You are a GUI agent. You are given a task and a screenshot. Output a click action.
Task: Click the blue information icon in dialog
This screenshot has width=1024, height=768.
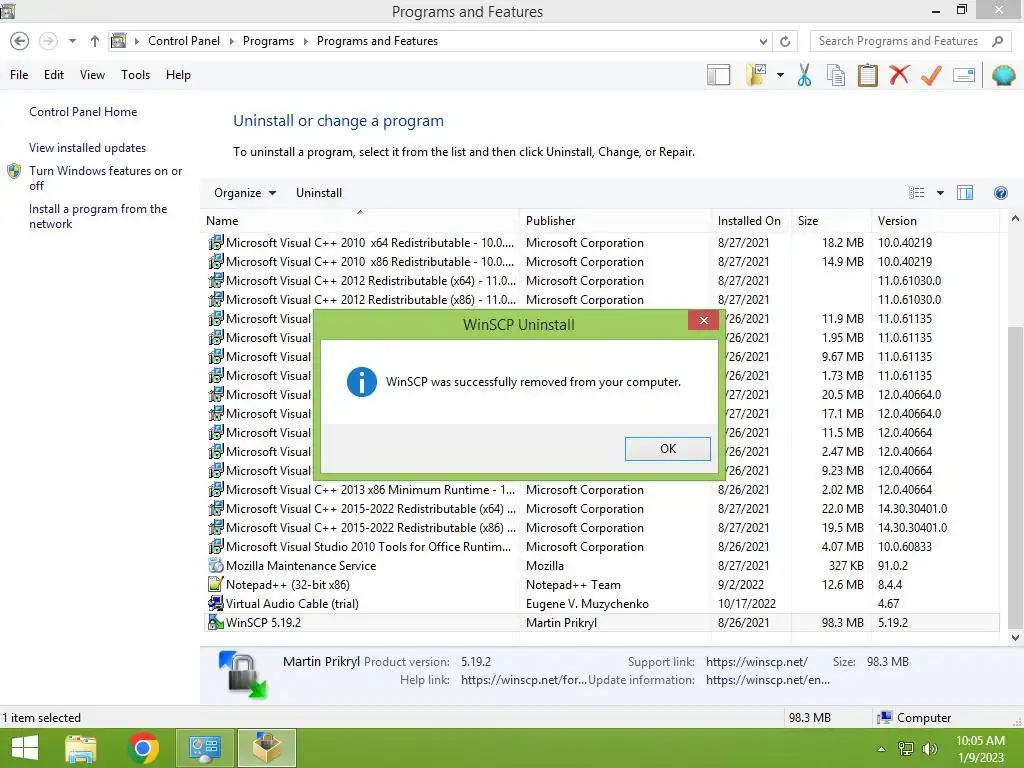[362, 381]
